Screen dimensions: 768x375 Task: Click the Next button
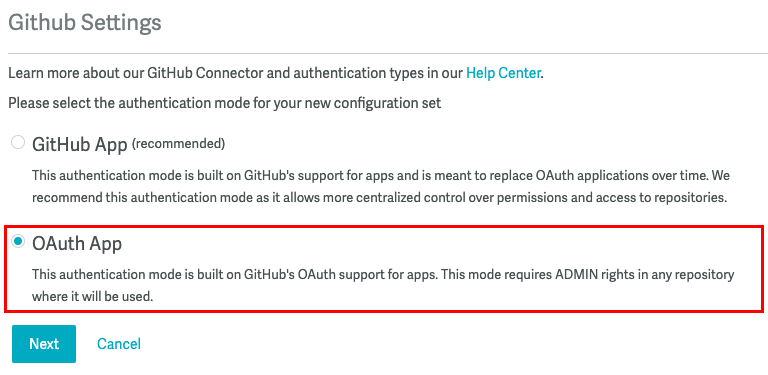coord(44,344)
